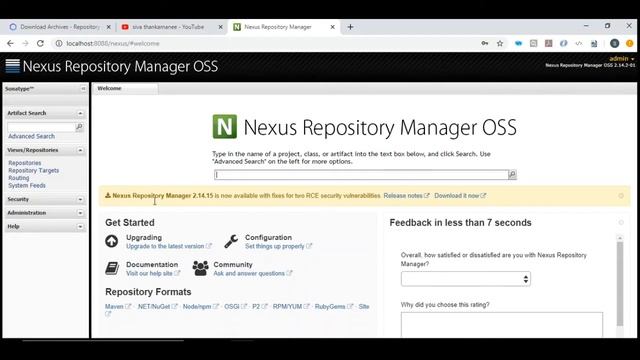Switch to the Download Archives browser tab
This screenshot has width=640, height=360.
click(x=60, y=27)
